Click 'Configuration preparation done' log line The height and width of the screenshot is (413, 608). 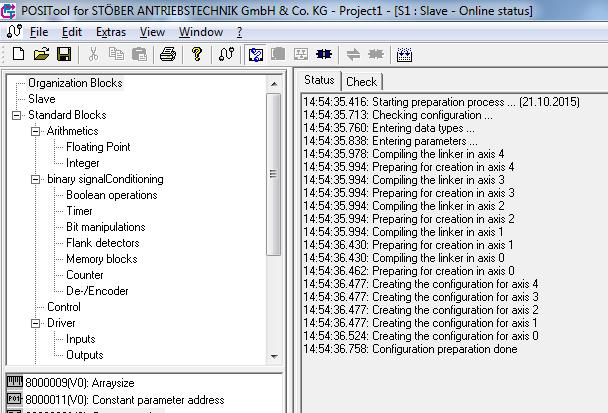click(x=410, y=349)
